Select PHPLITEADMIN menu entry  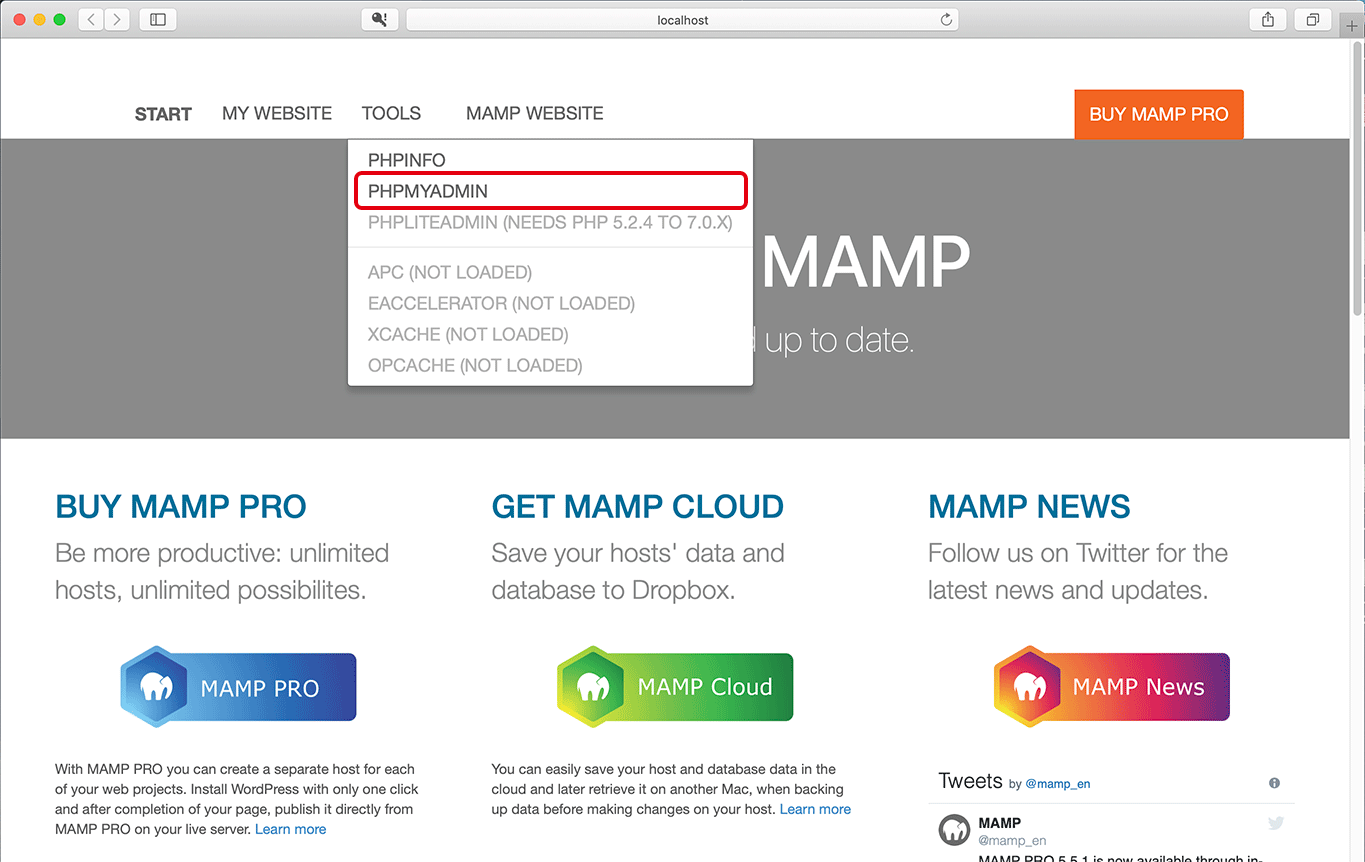(x=550, y=222)
